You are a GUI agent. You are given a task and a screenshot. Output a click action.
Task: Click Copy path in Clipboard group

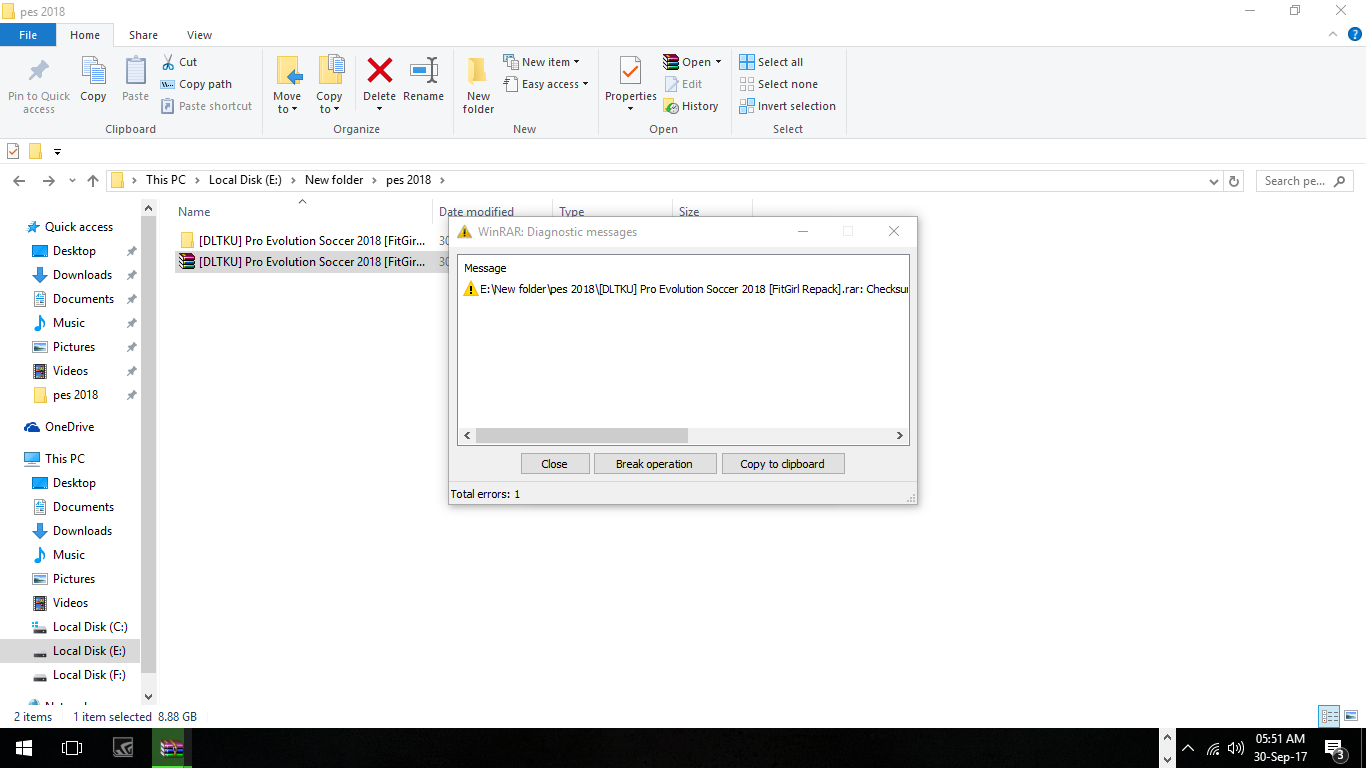pos(196,84)
